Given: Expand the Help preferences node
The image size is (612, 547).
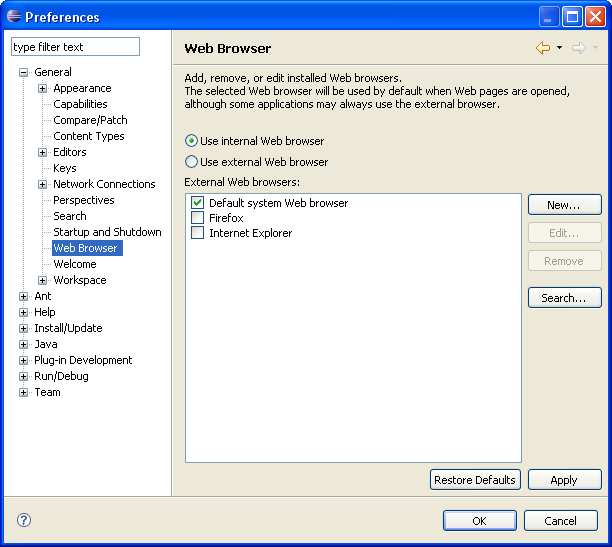Looking at the screenshot, I should (x=23, y=312).
